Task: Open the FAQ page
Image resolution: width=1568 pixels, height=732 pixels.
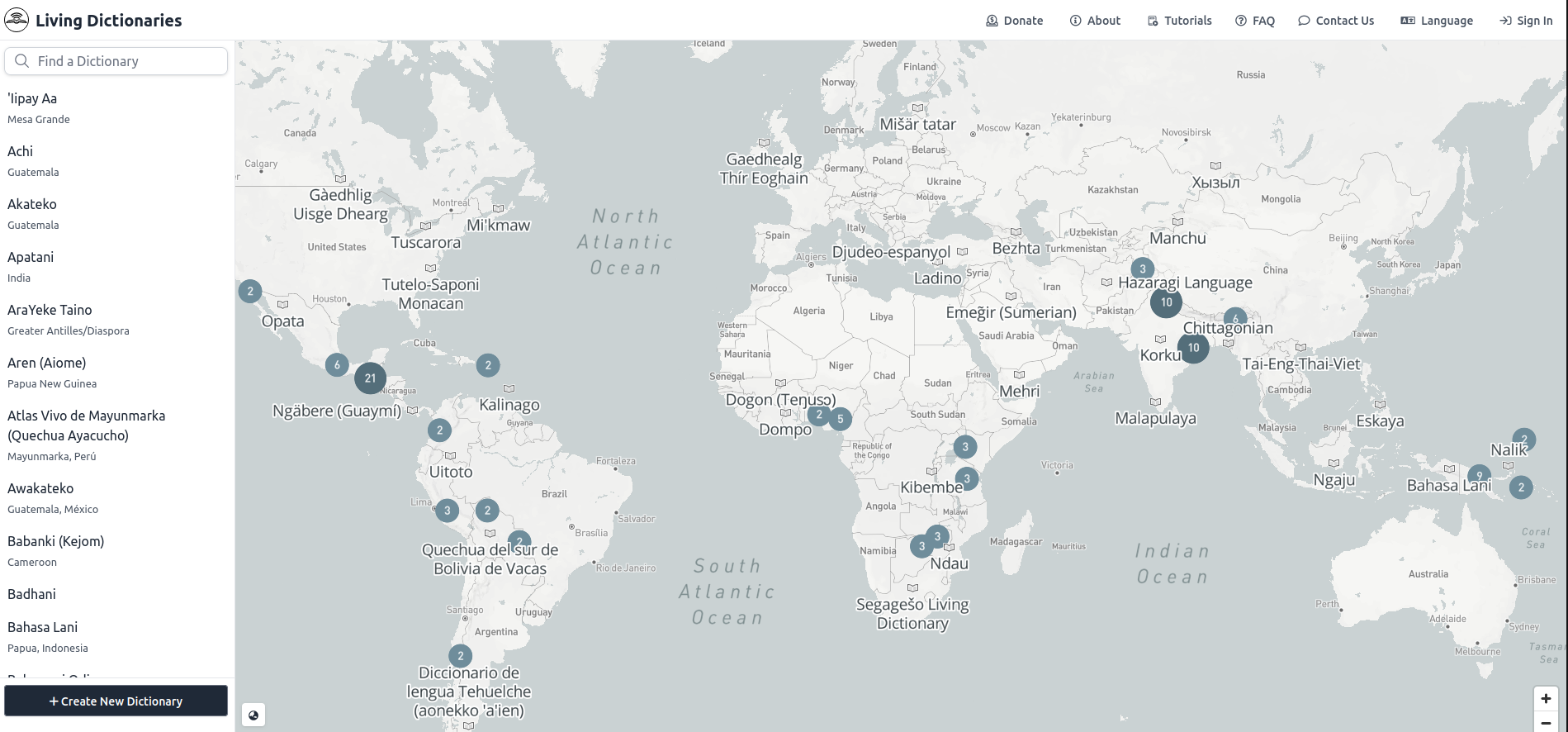Action: [1255, 21]
